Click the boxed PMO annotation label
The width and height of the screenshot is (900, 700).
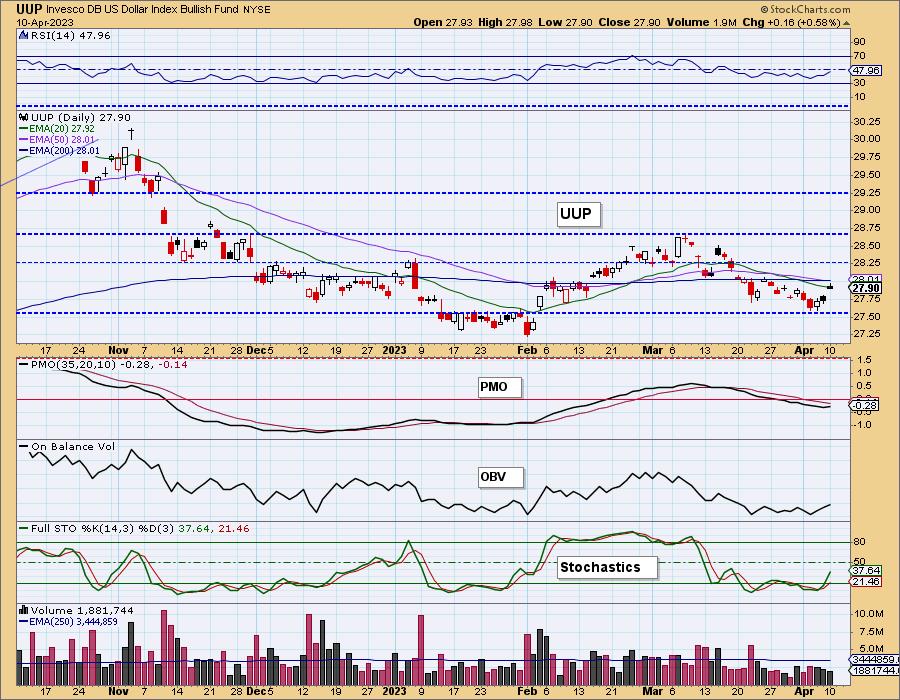pos(500,387)
